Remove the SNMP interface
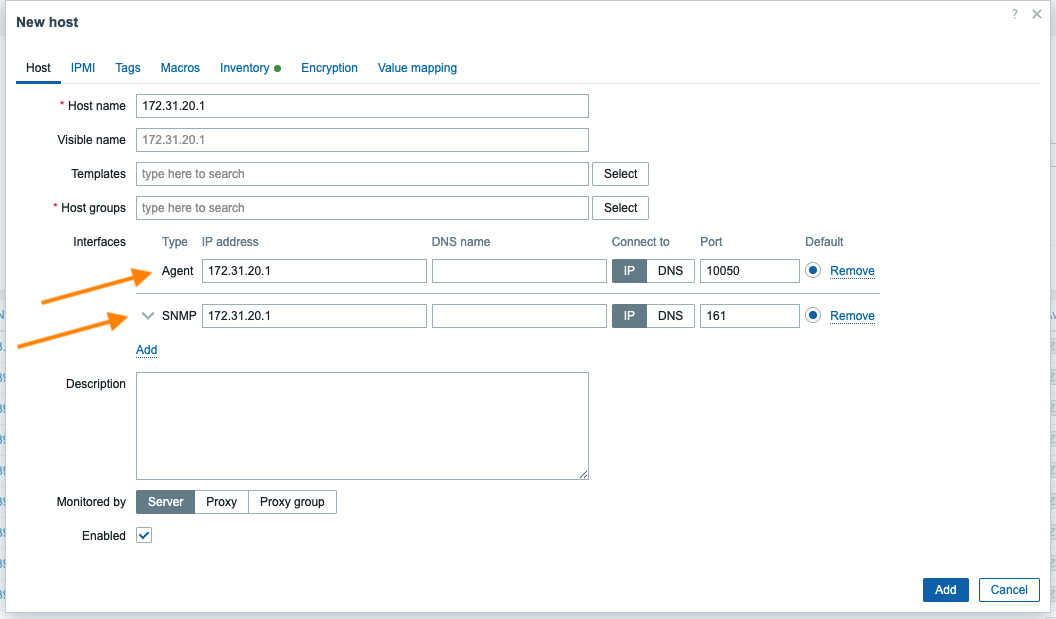This screenshot has width=1056, height=619. click(852, 316)
